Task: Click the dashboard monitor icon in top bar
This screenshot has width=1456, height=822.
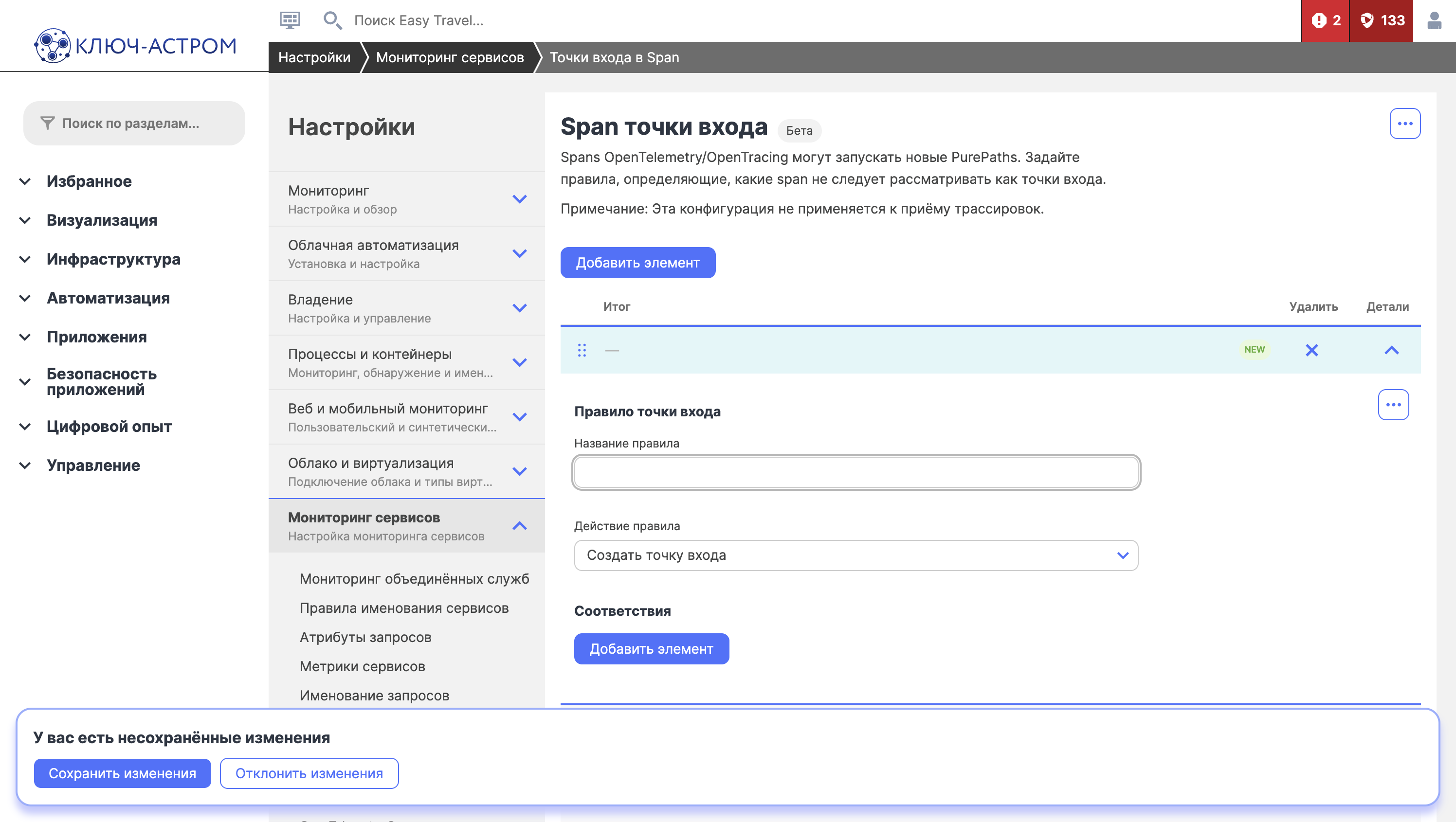Action: (x=290, y=20)
